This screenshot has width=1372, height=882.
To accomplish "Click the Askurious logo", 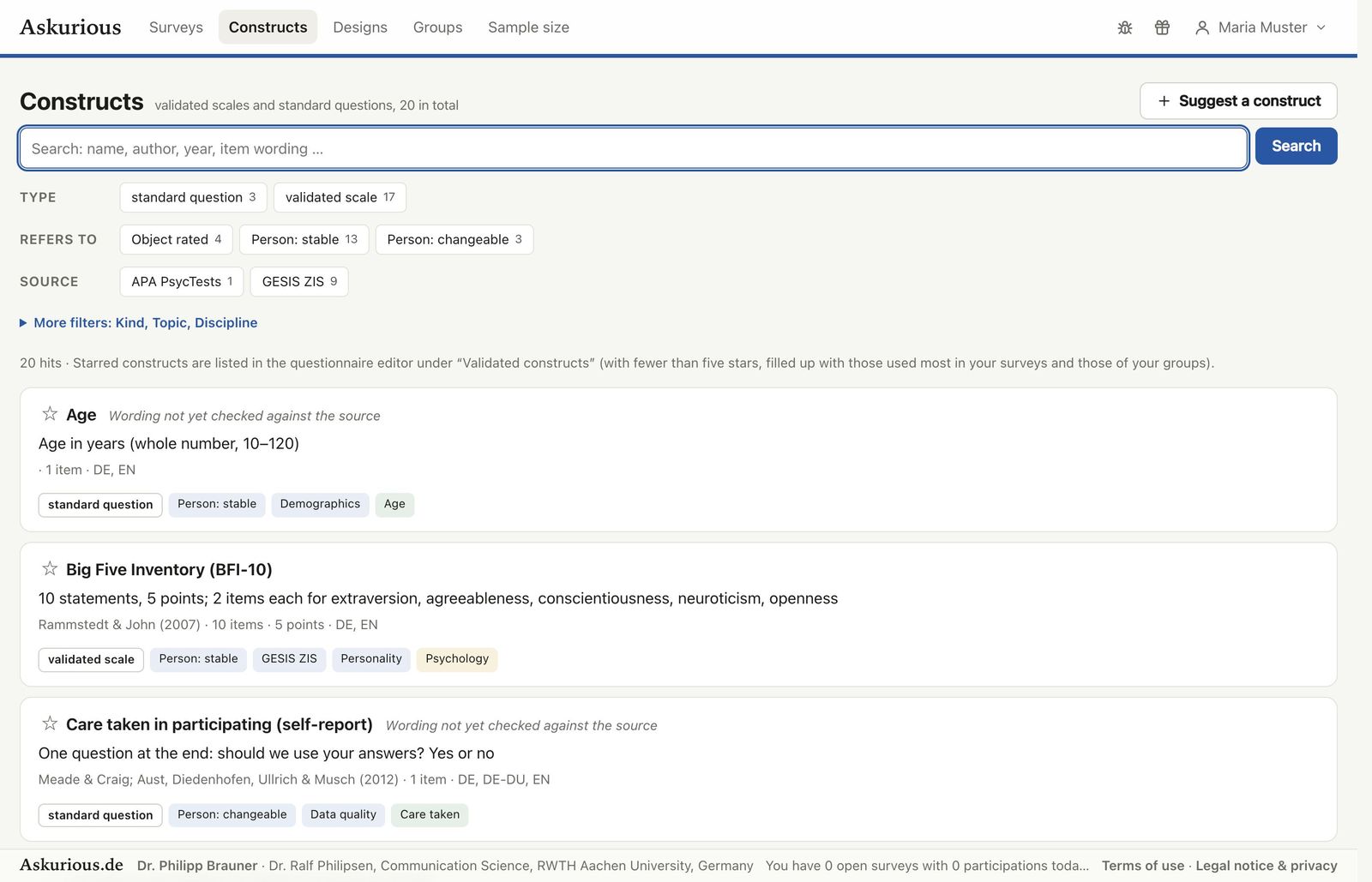I will pyautogui.click(x=70, y=27).
